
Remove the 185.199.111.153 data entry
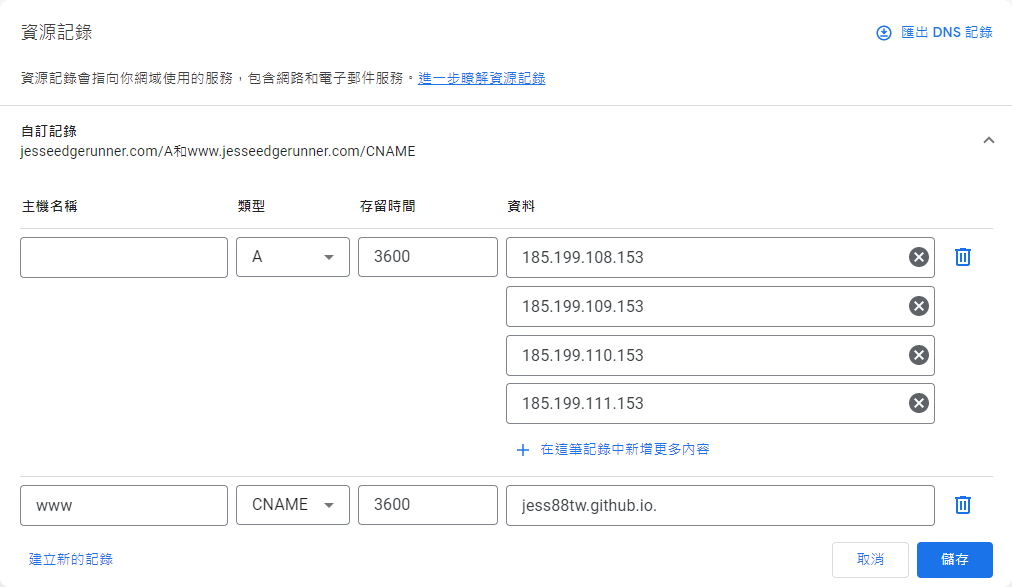pyautogui.click(x=919, y=403)
